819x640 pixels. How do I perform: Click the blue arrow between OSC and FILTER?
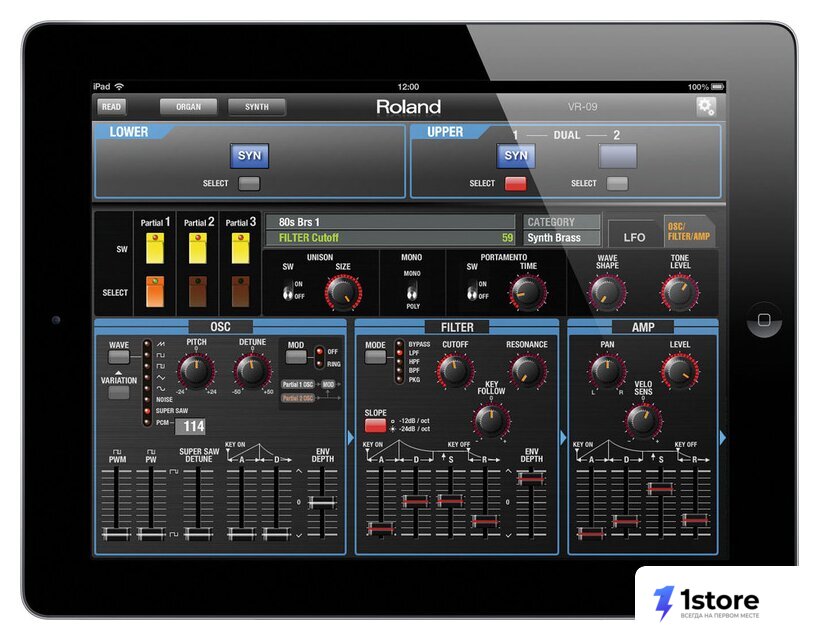[x=350, y=437]
